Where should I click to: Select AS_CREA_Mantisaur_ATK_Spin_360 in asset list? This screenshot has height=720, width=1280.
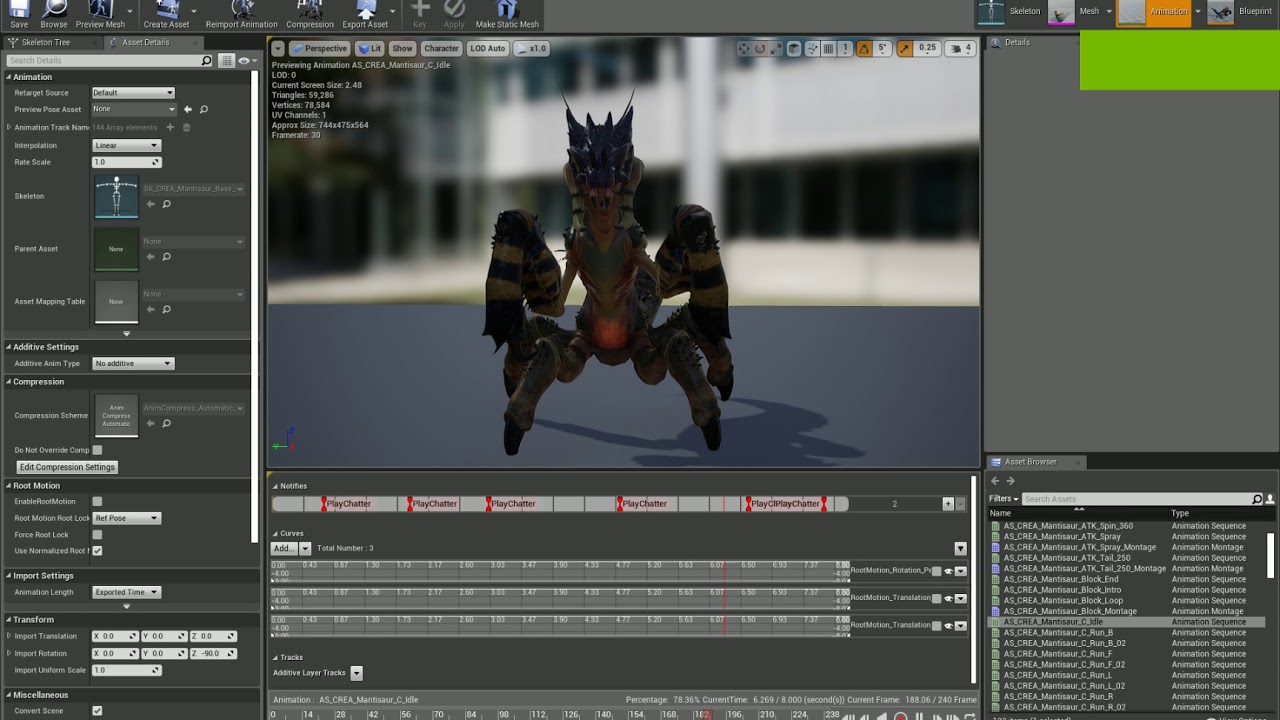[x=1068, y=526]
